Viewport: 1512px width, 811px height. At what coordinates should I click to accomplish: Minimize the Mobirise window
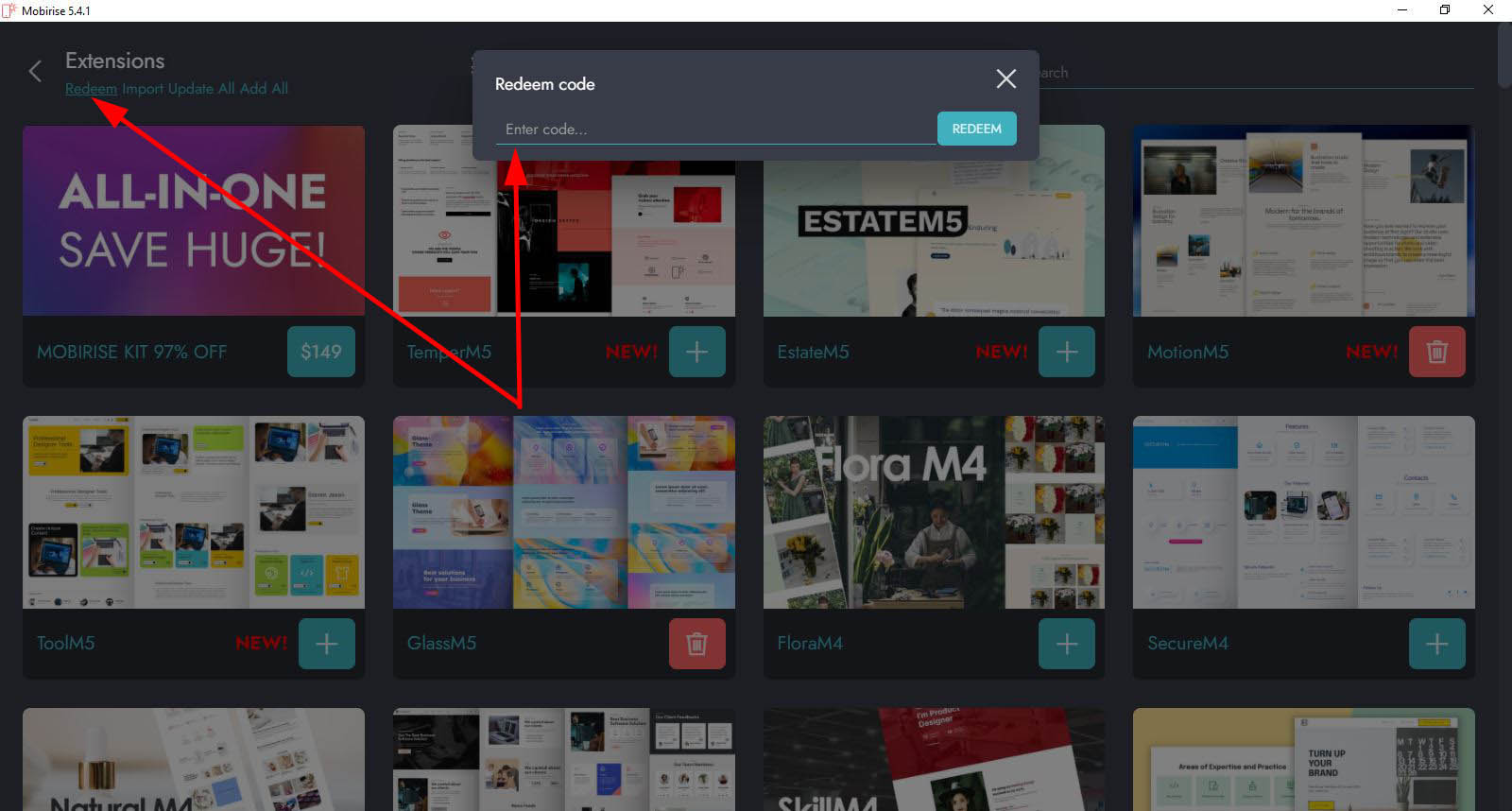coord(1402,10)
